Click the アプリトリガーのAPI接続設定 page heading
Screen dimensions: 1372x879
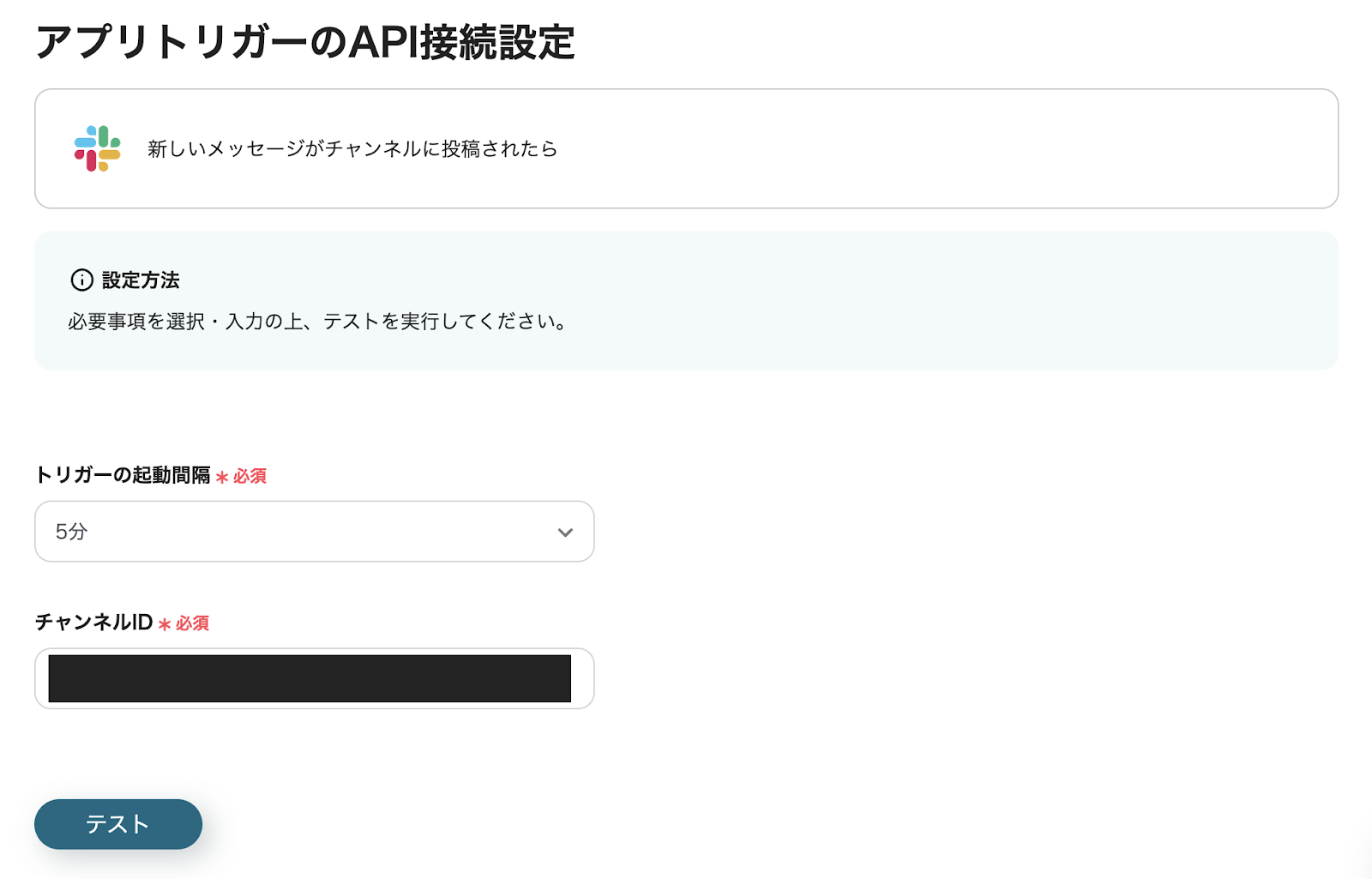(x=305, y=43)
